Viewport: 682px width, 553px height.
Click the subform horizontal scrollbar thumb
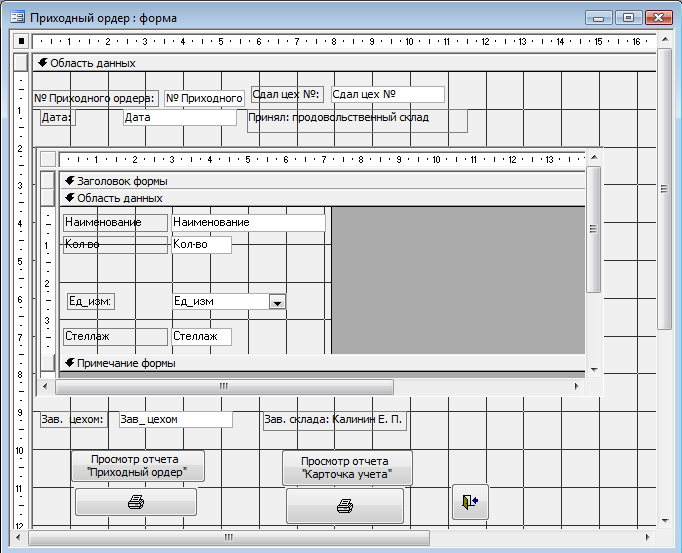pyautogui.click(x=224, y=386)
